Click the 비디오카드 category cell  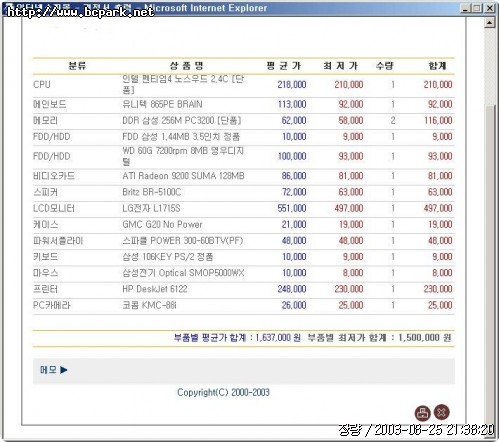tap(54, 176)
